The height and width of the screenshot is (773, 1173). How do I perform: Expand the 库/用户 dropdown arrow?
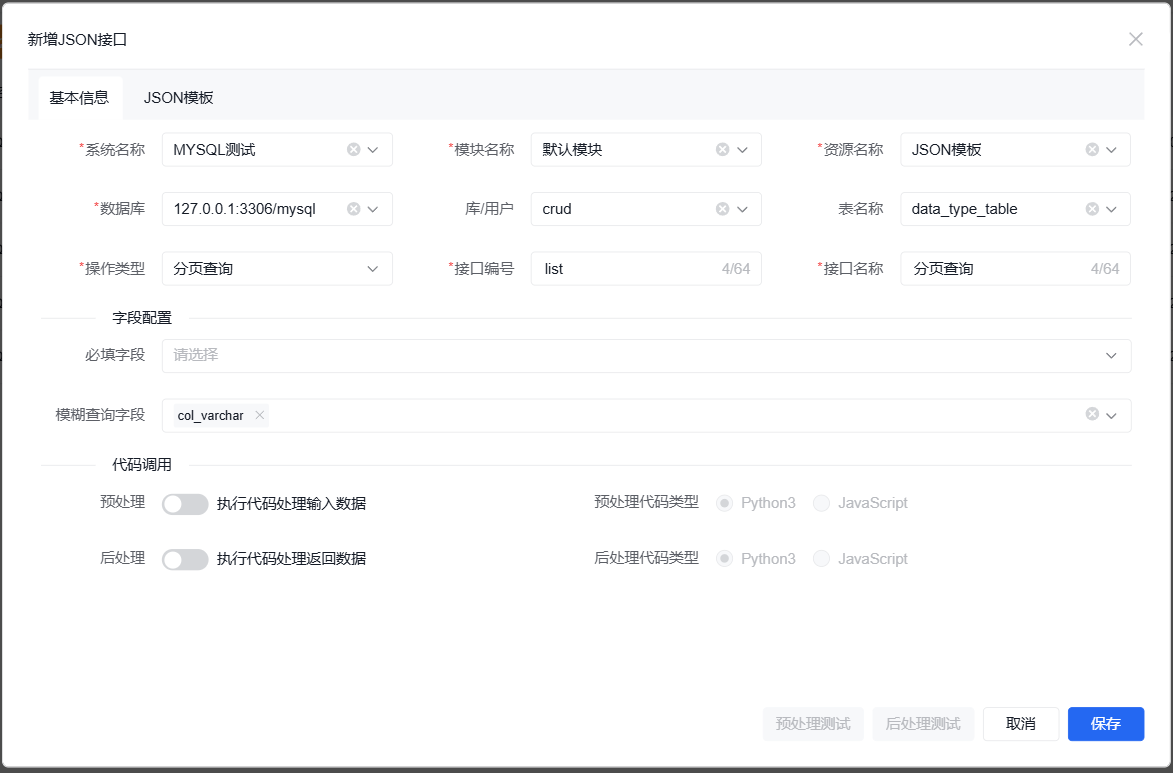pyautogui.click(x=742, y=209)
